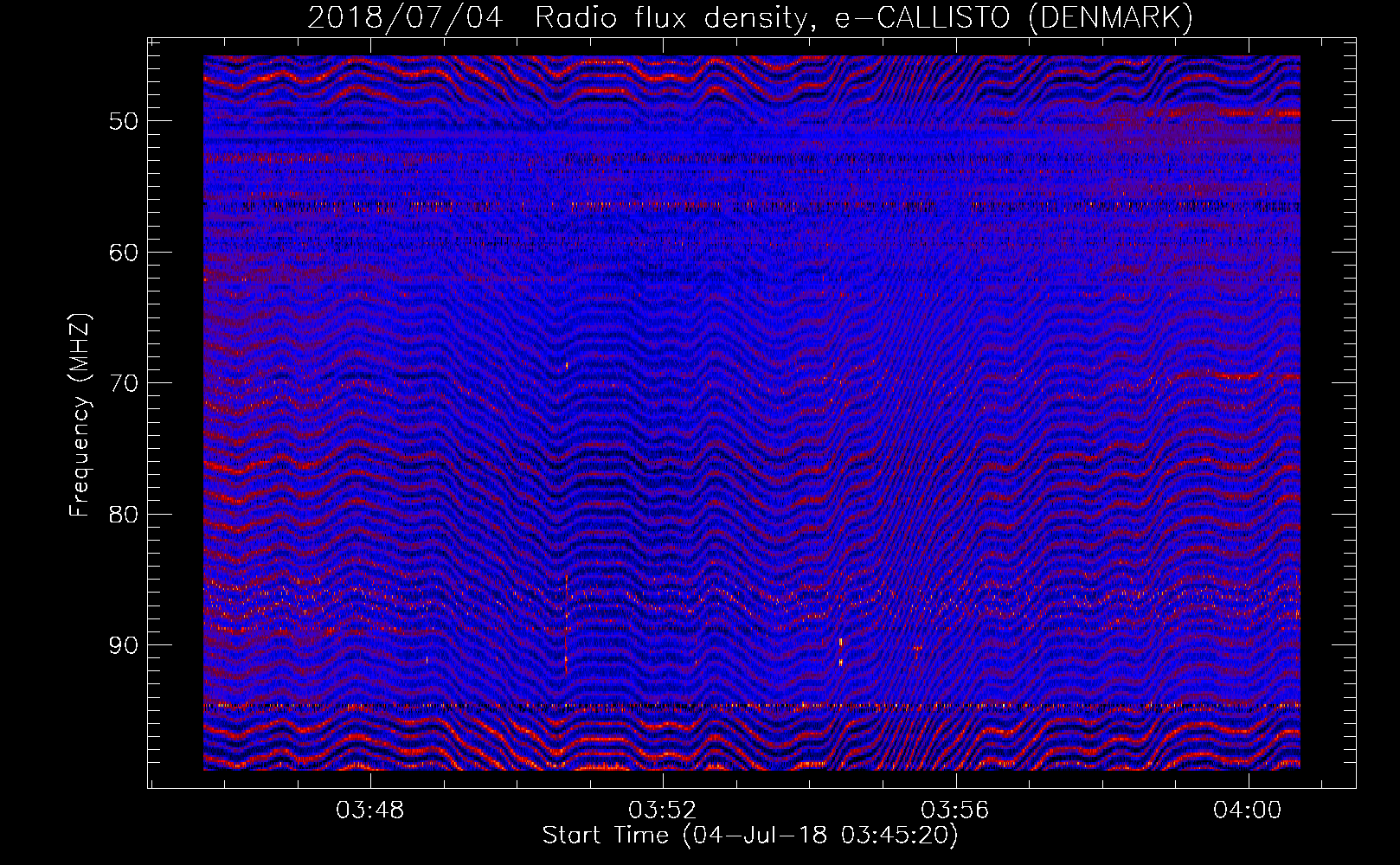The height and width of the screenshot is (865, 1400).
Task: Click the 70 frequency tick label
Action: [x=124, y=382]
